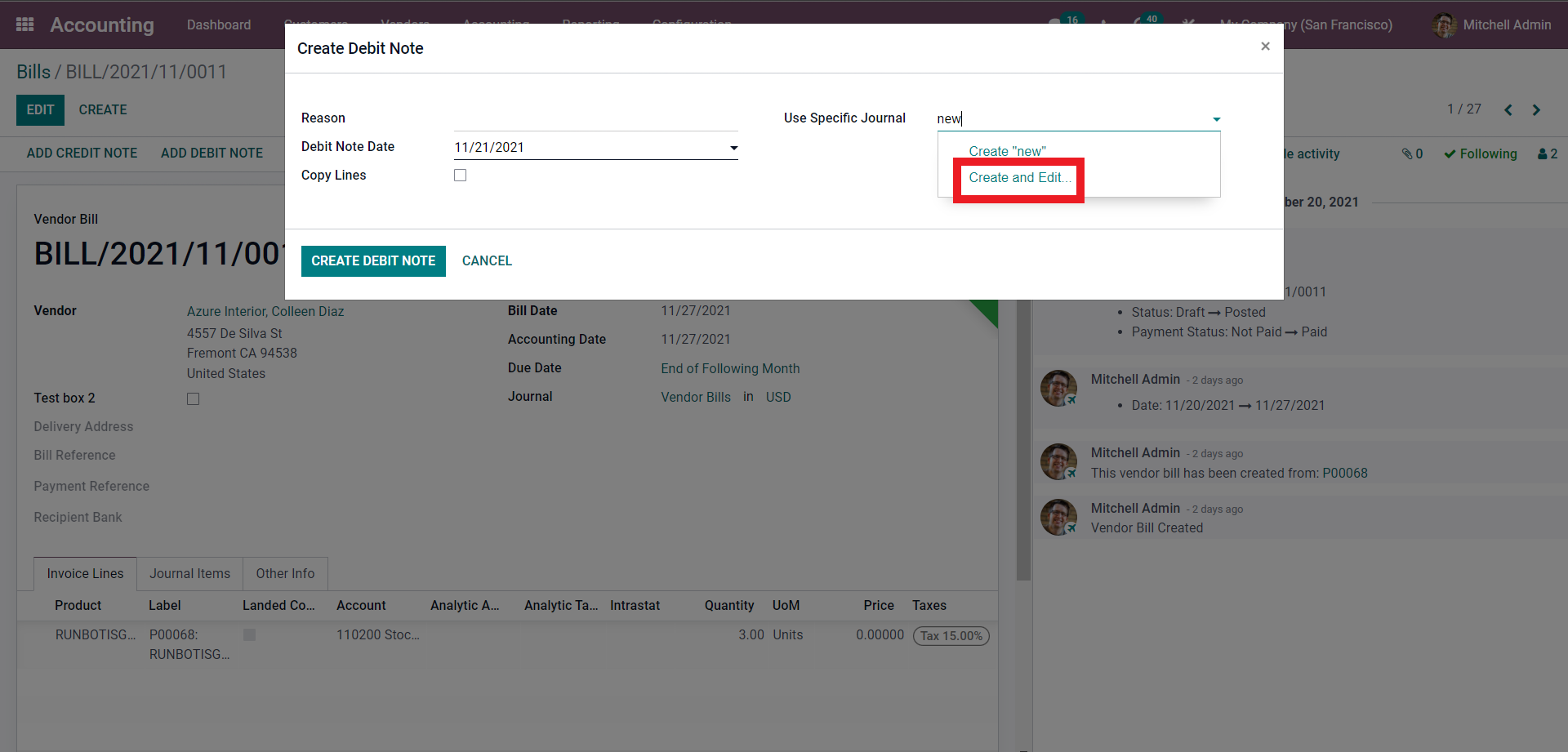Click ADD CREDIT NOTE button
This screenshot has width=1568, height=752.
(x=82, y=154)
